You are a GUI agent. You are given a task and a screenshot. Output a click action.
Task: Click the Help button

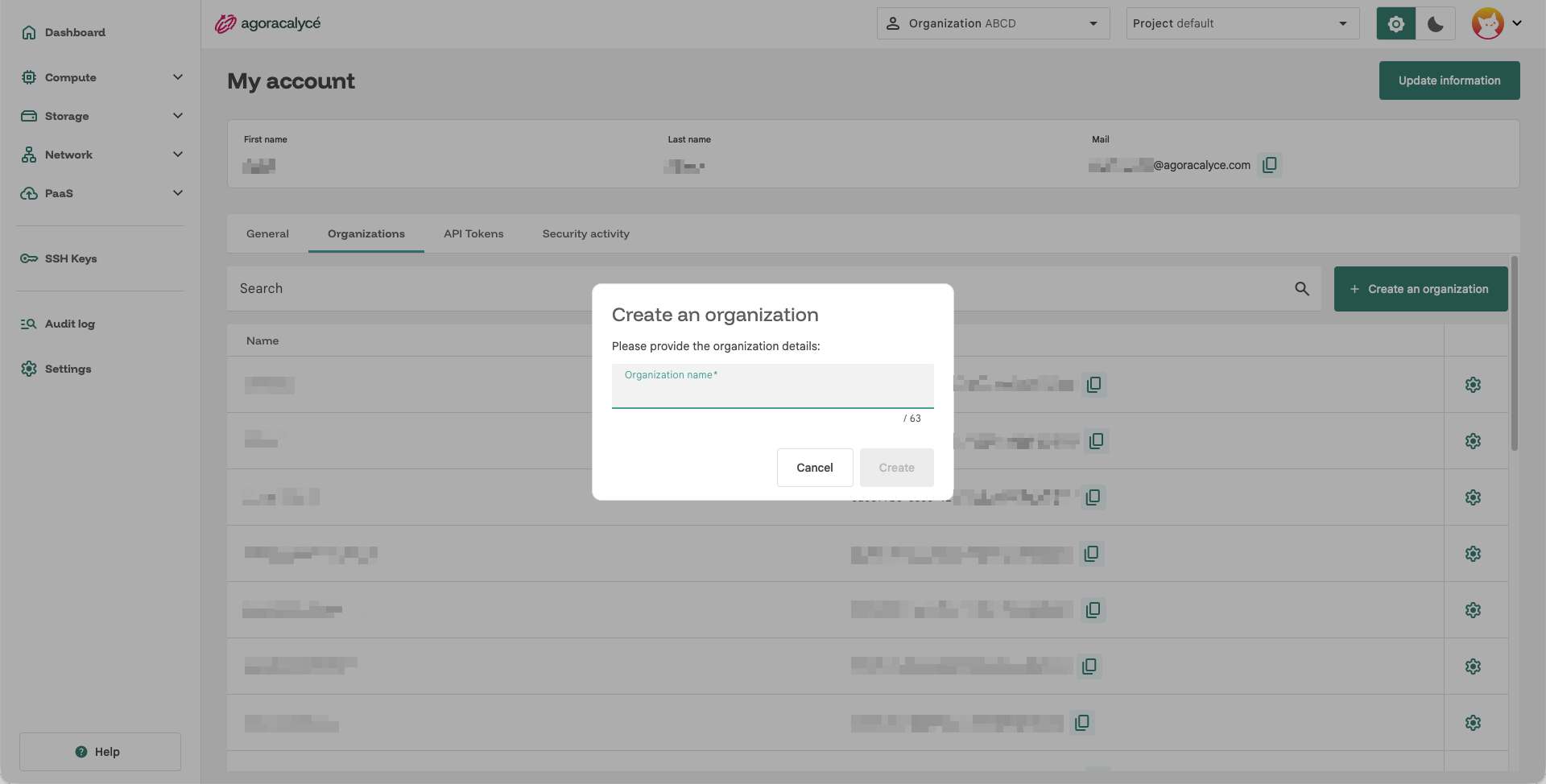[100, 752]
